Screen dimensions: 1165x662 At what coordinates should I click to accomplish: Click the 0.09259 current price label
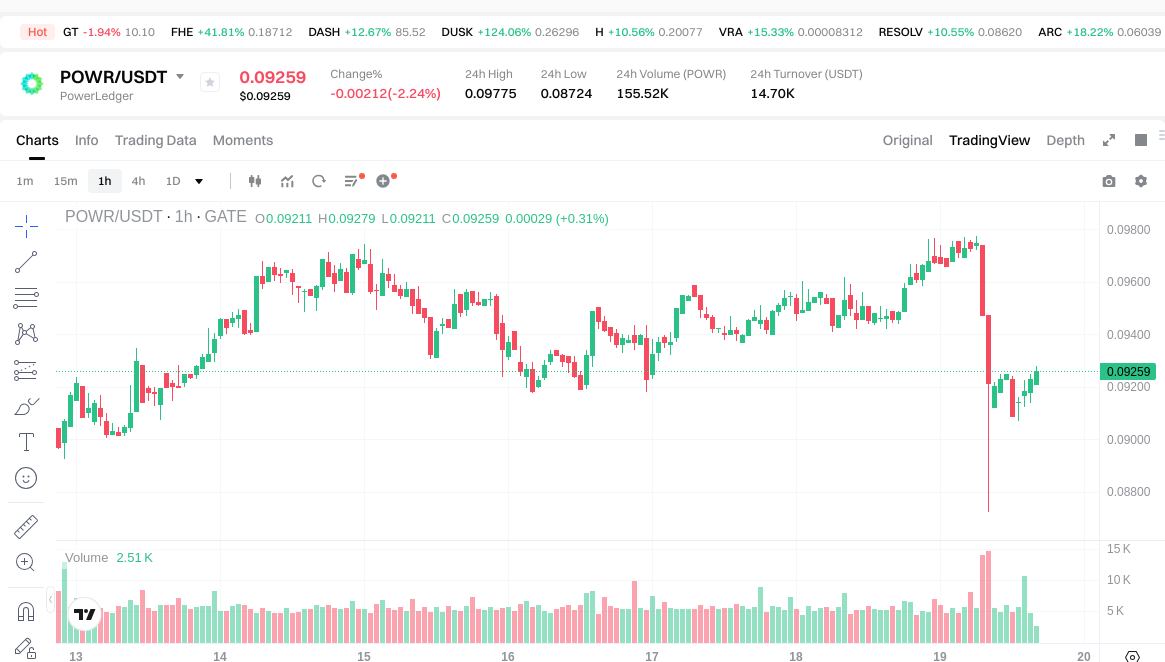1128,371
